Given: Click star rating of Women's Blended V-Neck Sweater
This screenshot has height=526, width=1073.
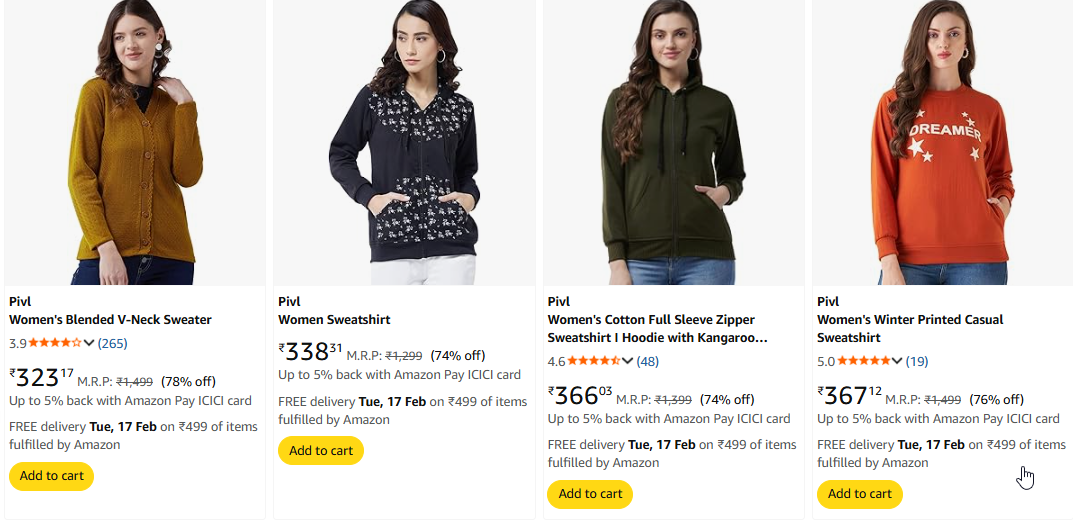Looking at the screenshot, I should [54, 344].
